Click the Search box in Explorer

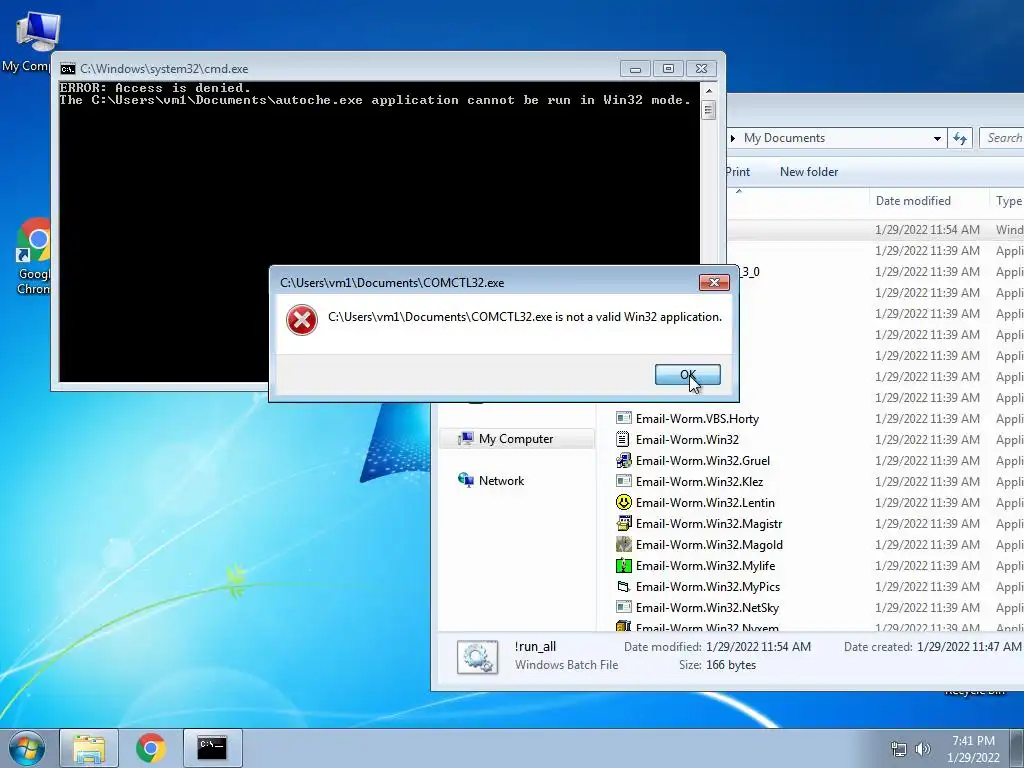point(1002,138)
